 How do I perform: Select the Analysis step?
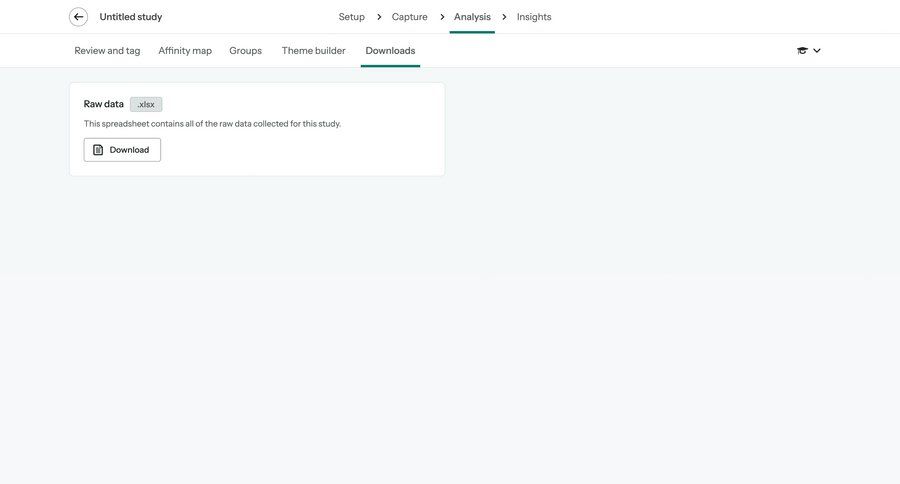point(472,17)
